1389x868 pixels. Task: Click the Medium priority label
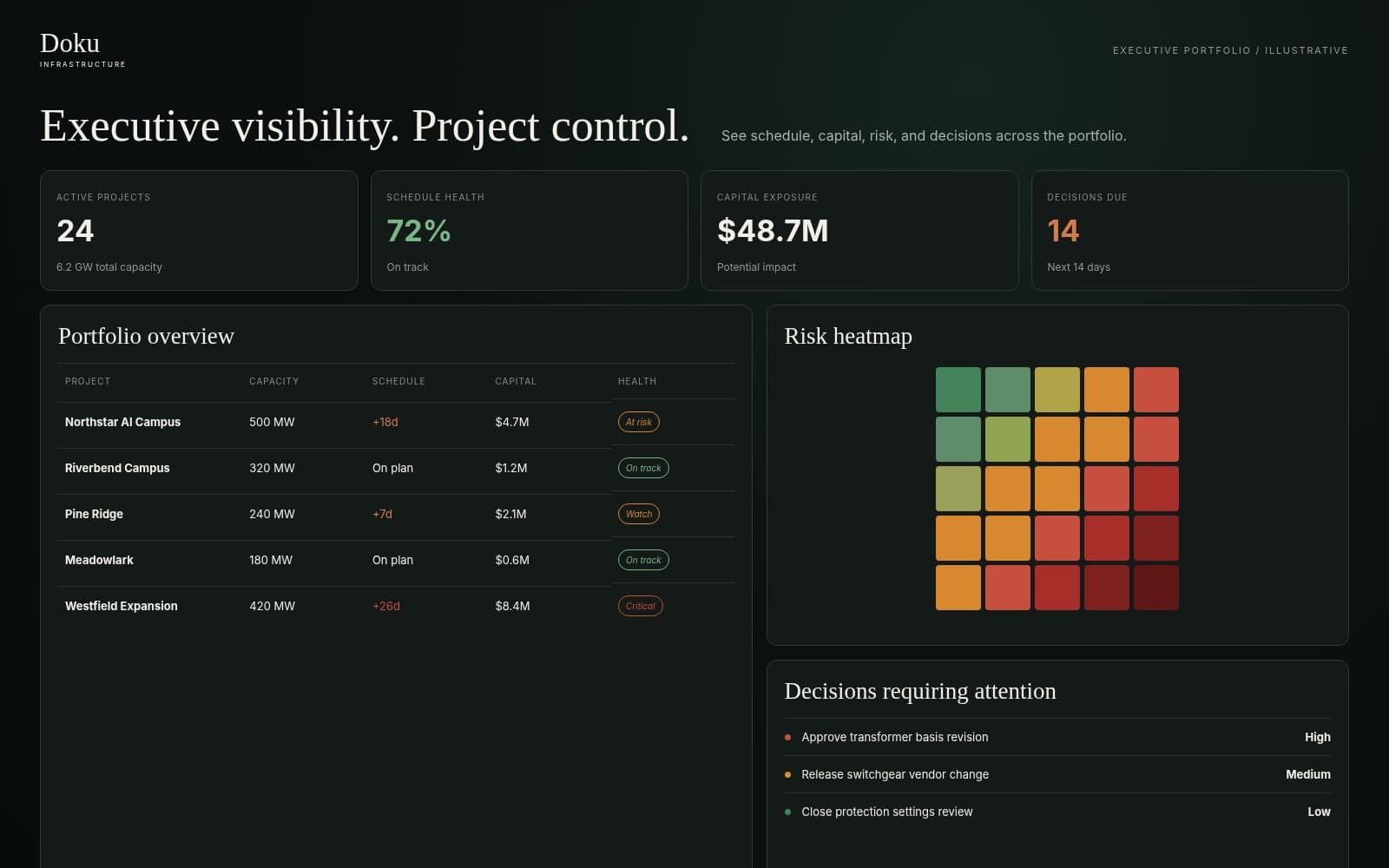coord(1308,774)
